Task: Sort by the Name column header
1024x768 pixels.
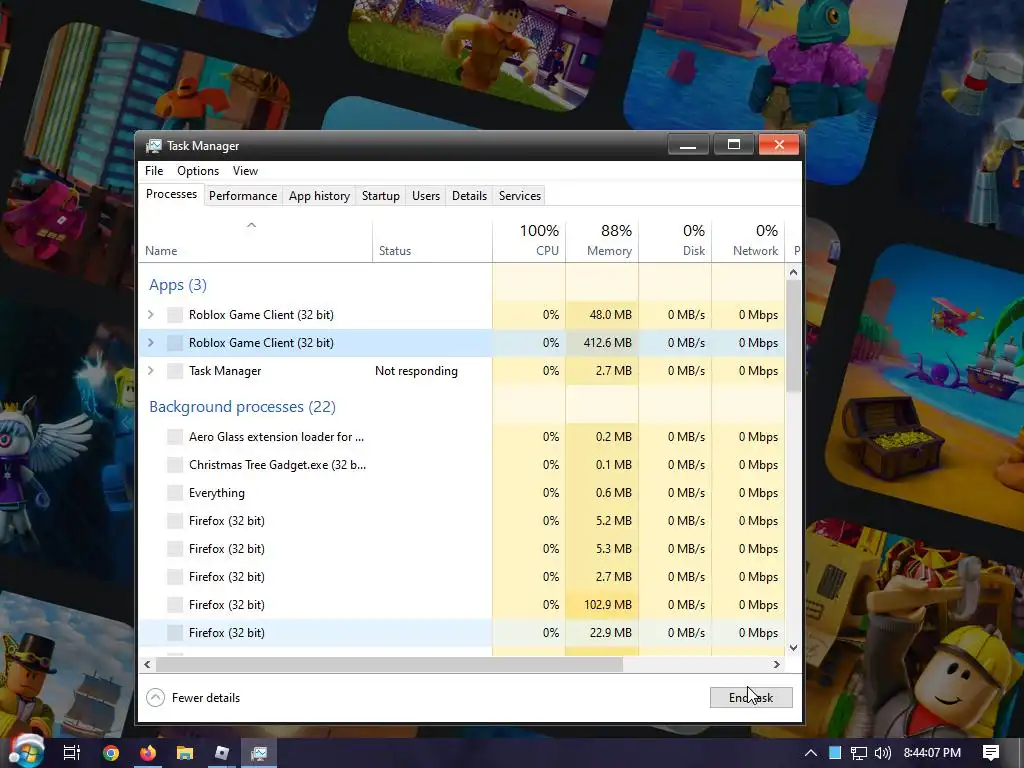Action: coord(255,241)
